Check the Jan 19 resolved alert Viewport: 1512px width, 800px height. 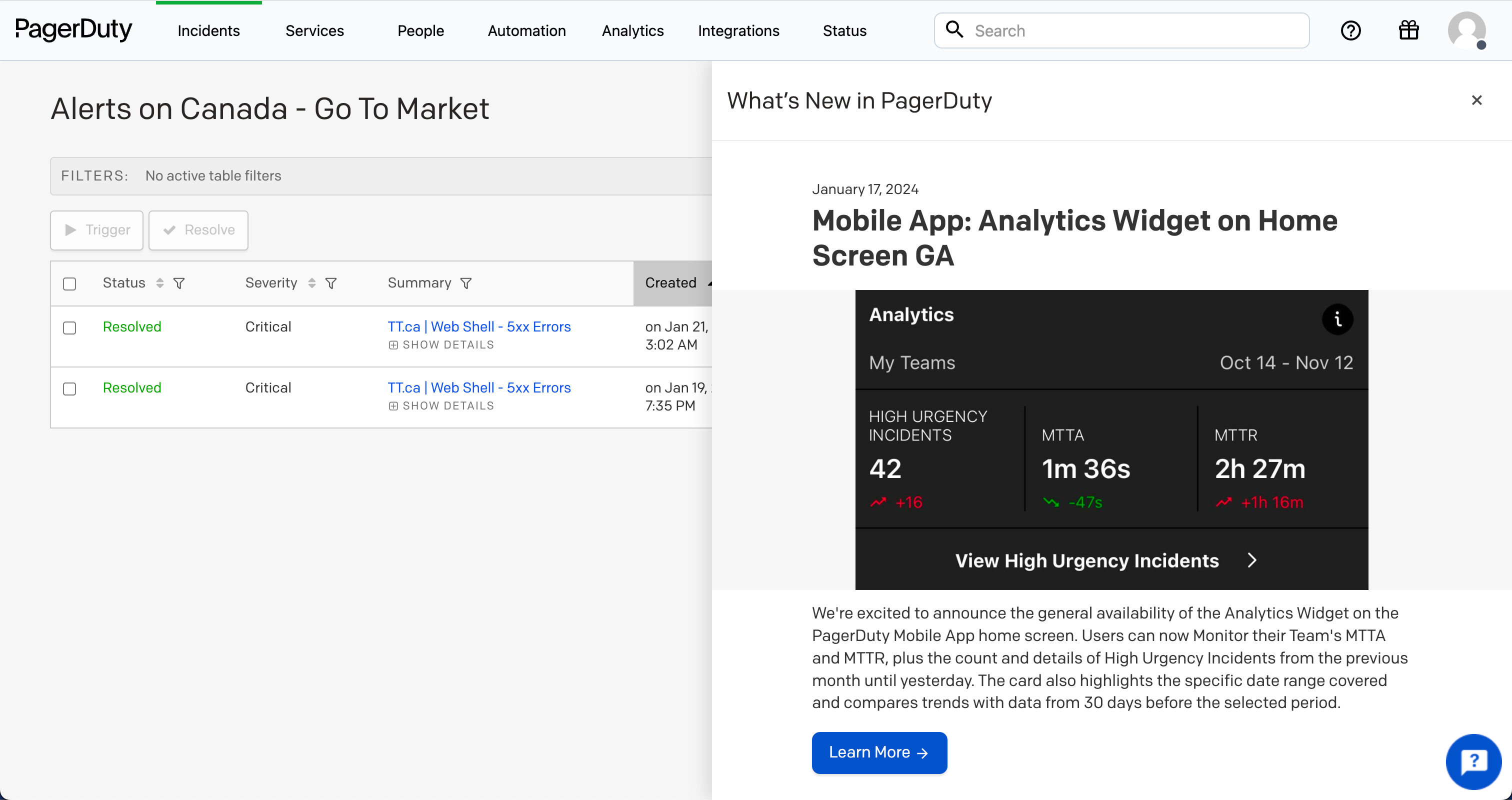coord(70,389)
